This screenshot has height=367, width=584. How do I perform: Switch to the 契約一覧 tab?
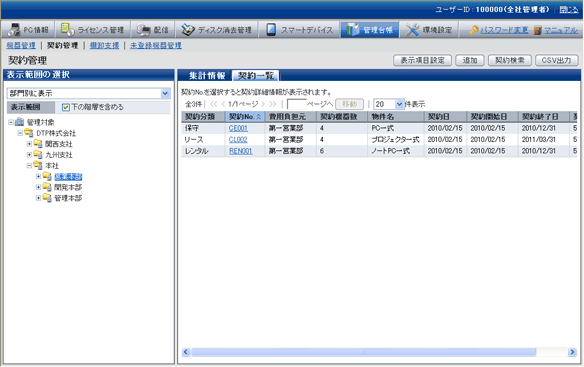(256, 76)
